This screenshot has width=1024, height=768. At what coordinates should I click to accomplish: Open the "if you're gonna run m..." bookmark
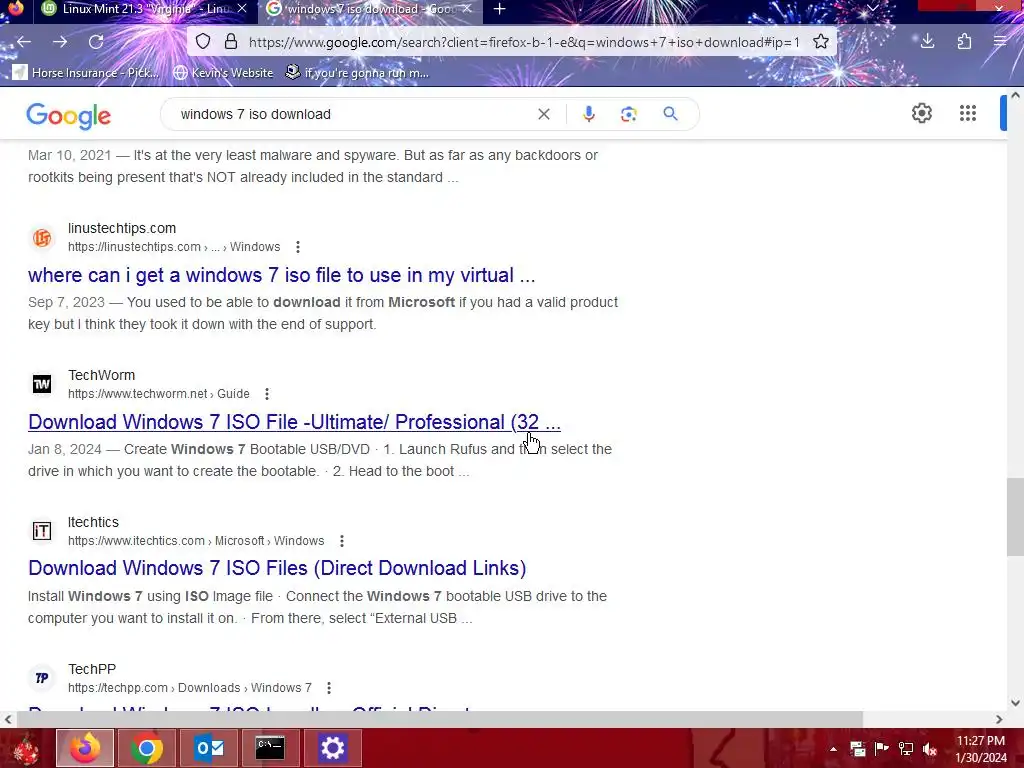click(x=357, y=72)
